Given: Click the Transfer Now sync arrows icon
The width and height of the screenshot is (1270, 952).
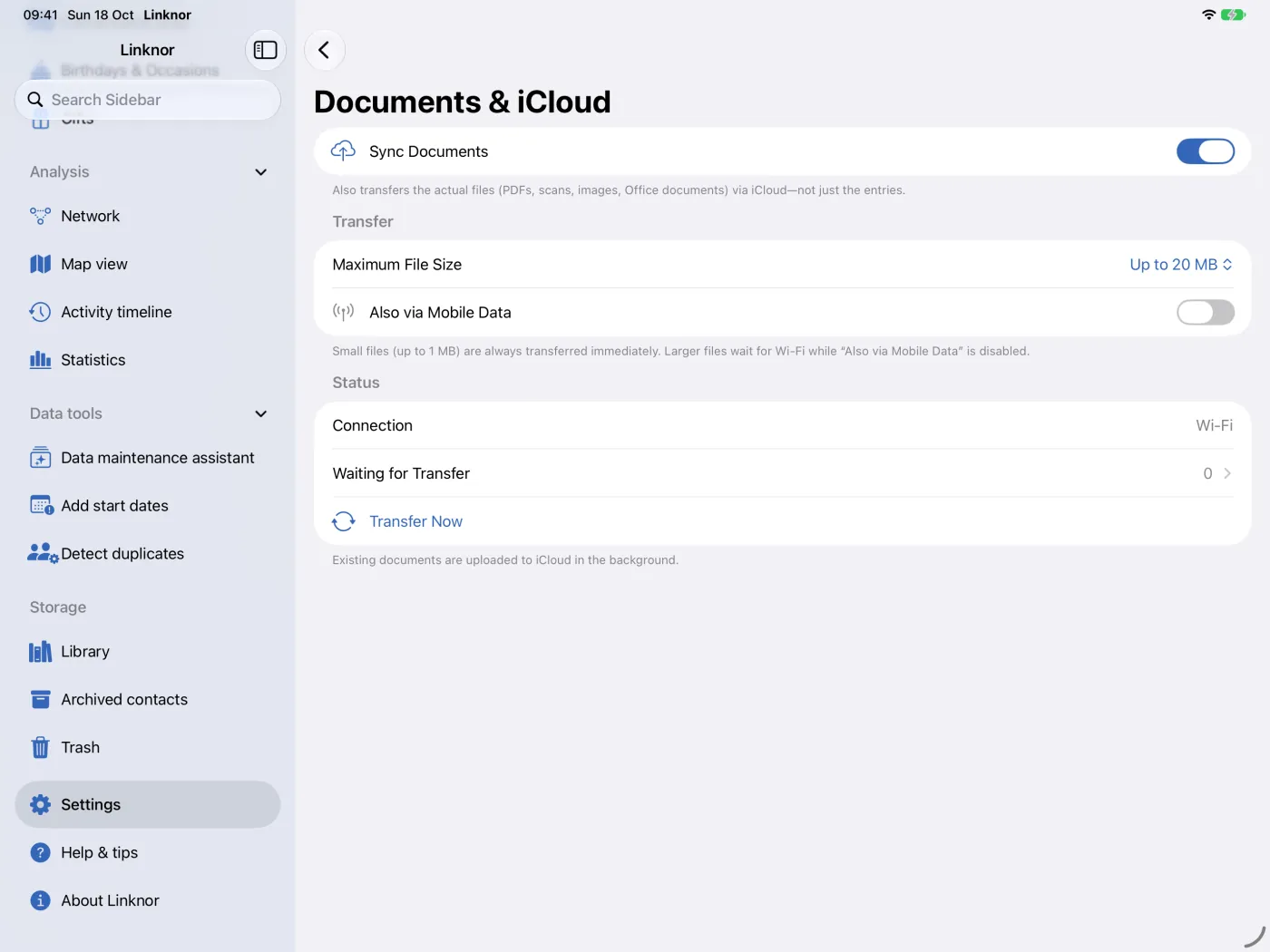Looking at the screenshot, I should 343,521.
